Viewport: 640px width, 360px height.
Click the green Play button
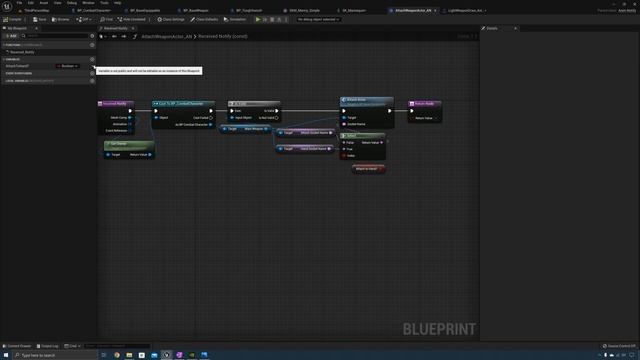click(258, 19)
